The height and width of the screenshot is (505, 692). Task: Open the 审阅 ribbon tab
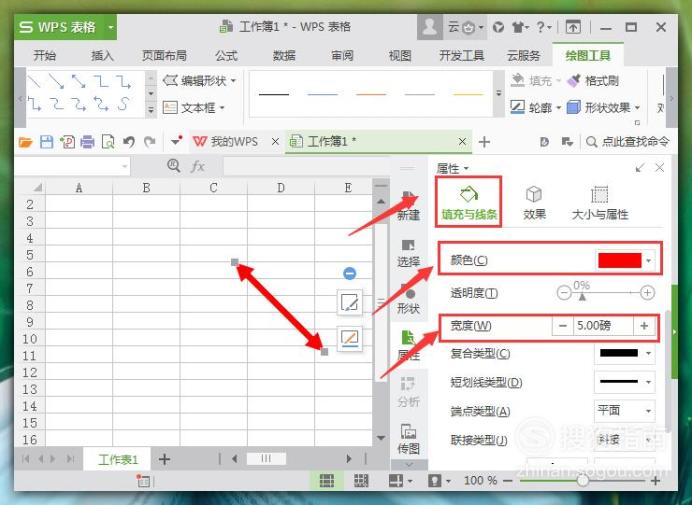pyautogui.click(x=342, y=56)
